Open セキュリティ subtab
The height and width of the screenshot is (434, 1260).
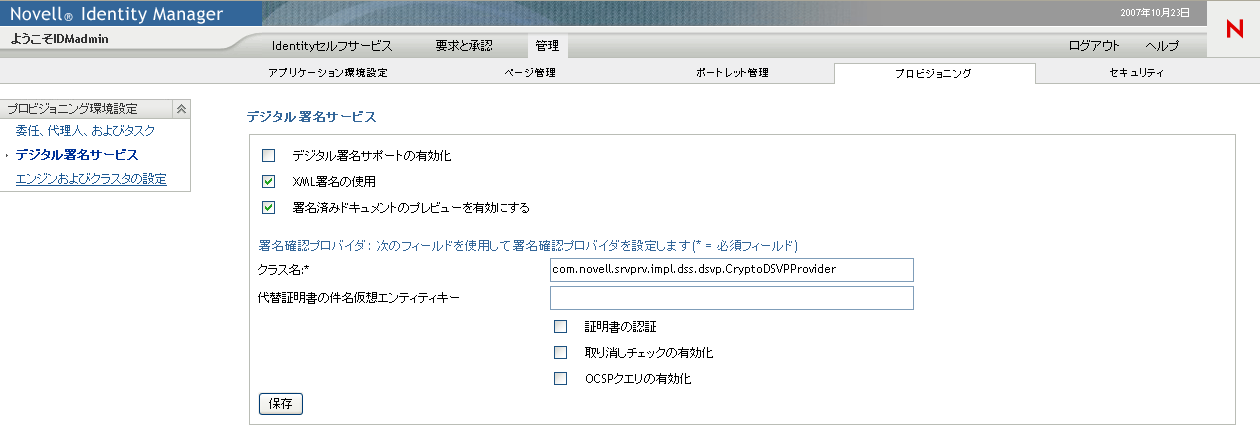[1136, 73]
